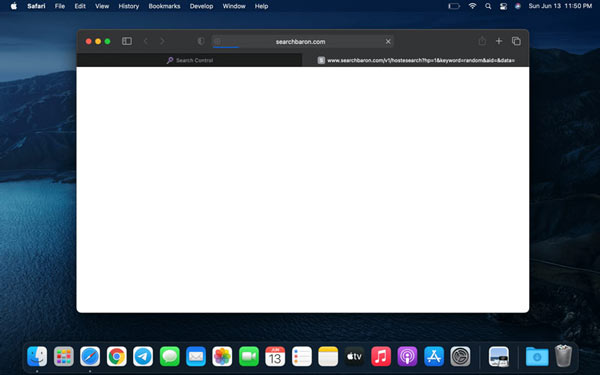The image size is (600, 375).
Task: Open the History menu
Action: tap(129, 6)
